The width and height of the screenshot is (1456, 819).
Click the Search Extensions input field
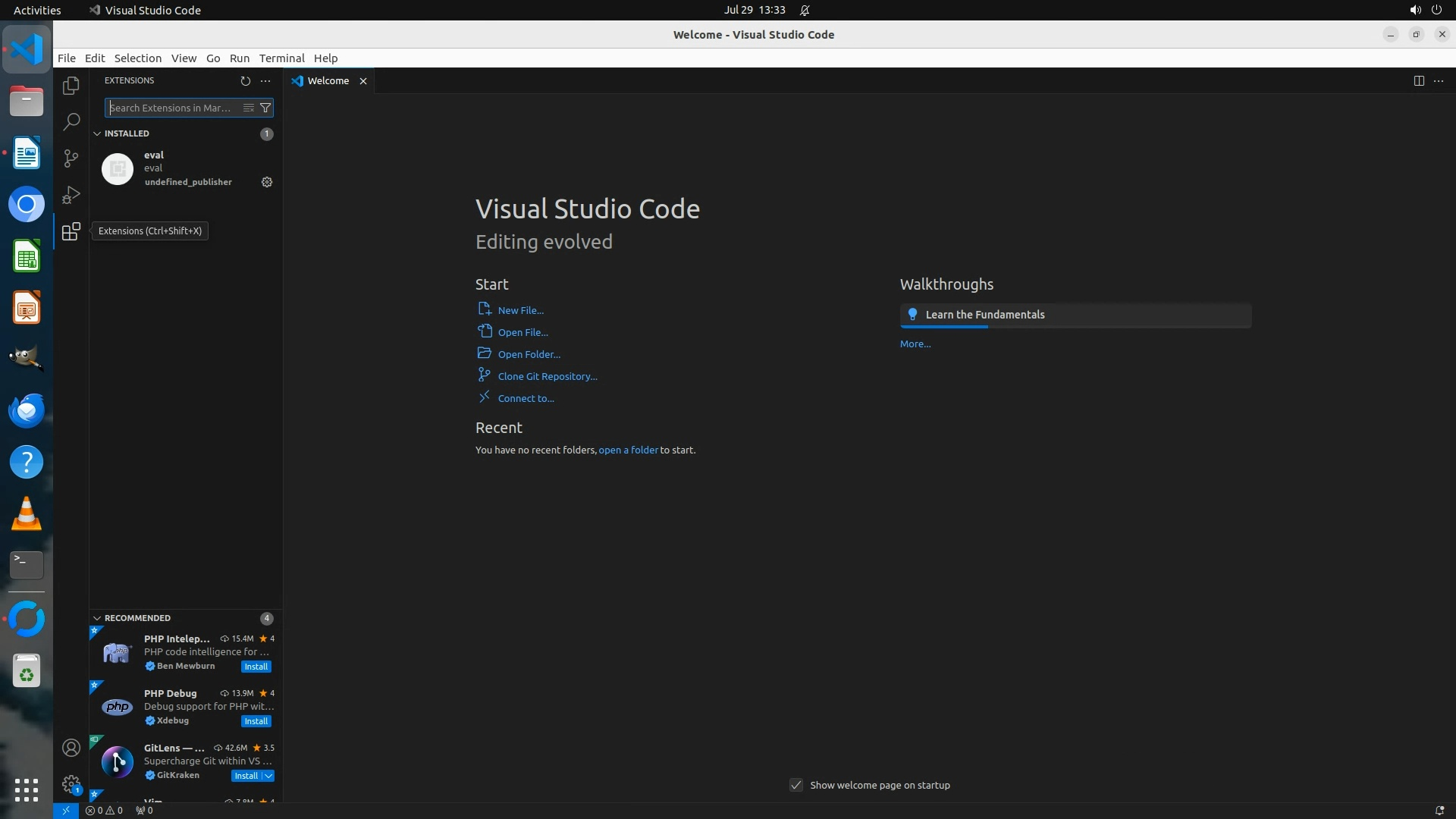[171, 108]
